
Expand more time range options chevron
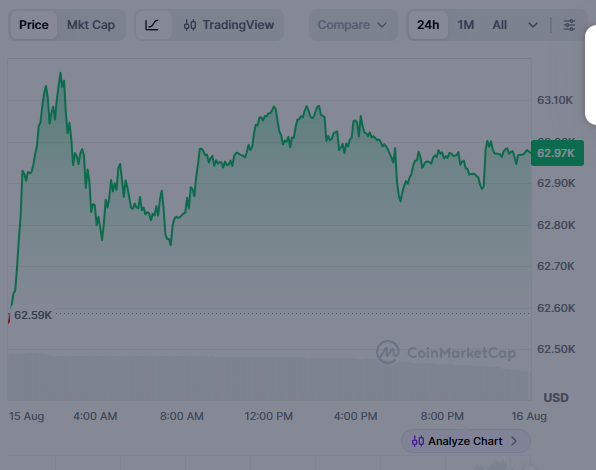pyautogui.click(x=533, y=25)
